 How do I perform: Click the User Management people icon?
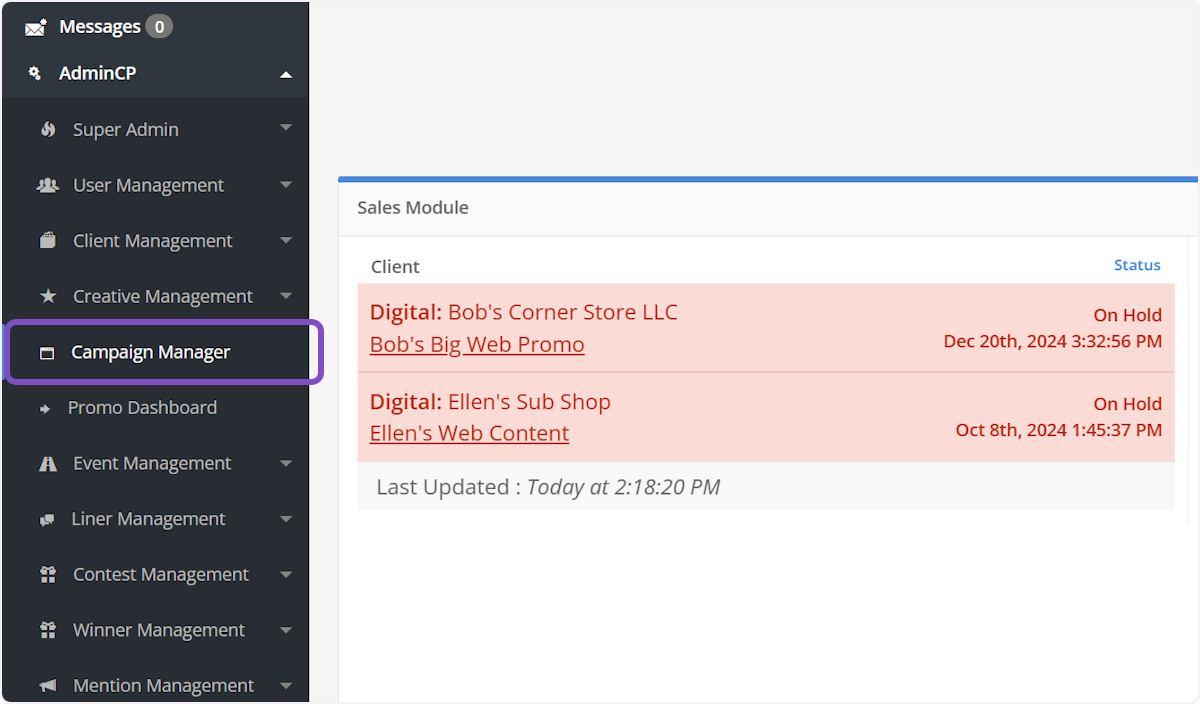[x=47, y=185]
